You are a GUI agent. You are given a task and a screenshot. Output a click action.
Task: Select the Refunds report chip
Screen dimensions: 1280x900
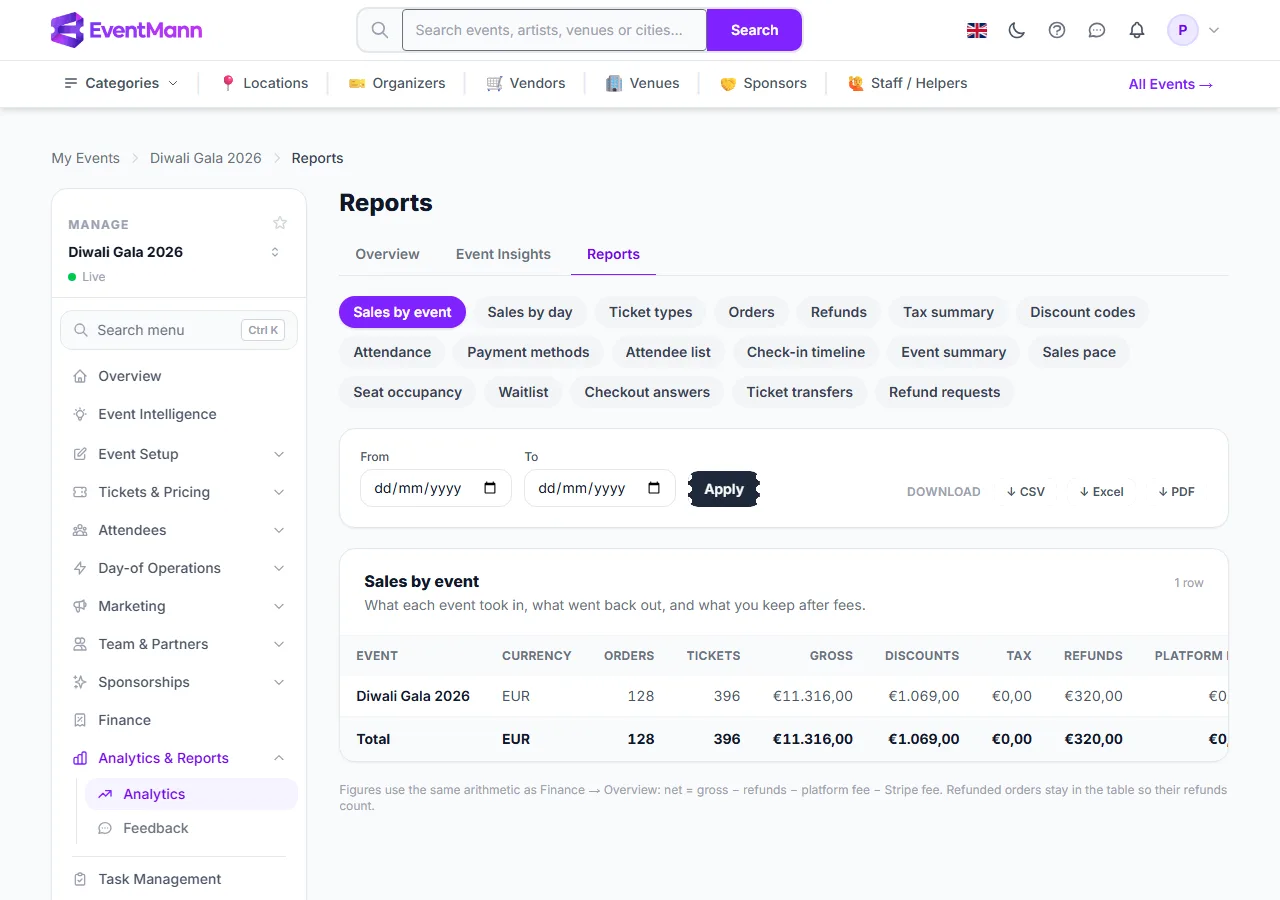pyautogui.click(x=839, y=312)
